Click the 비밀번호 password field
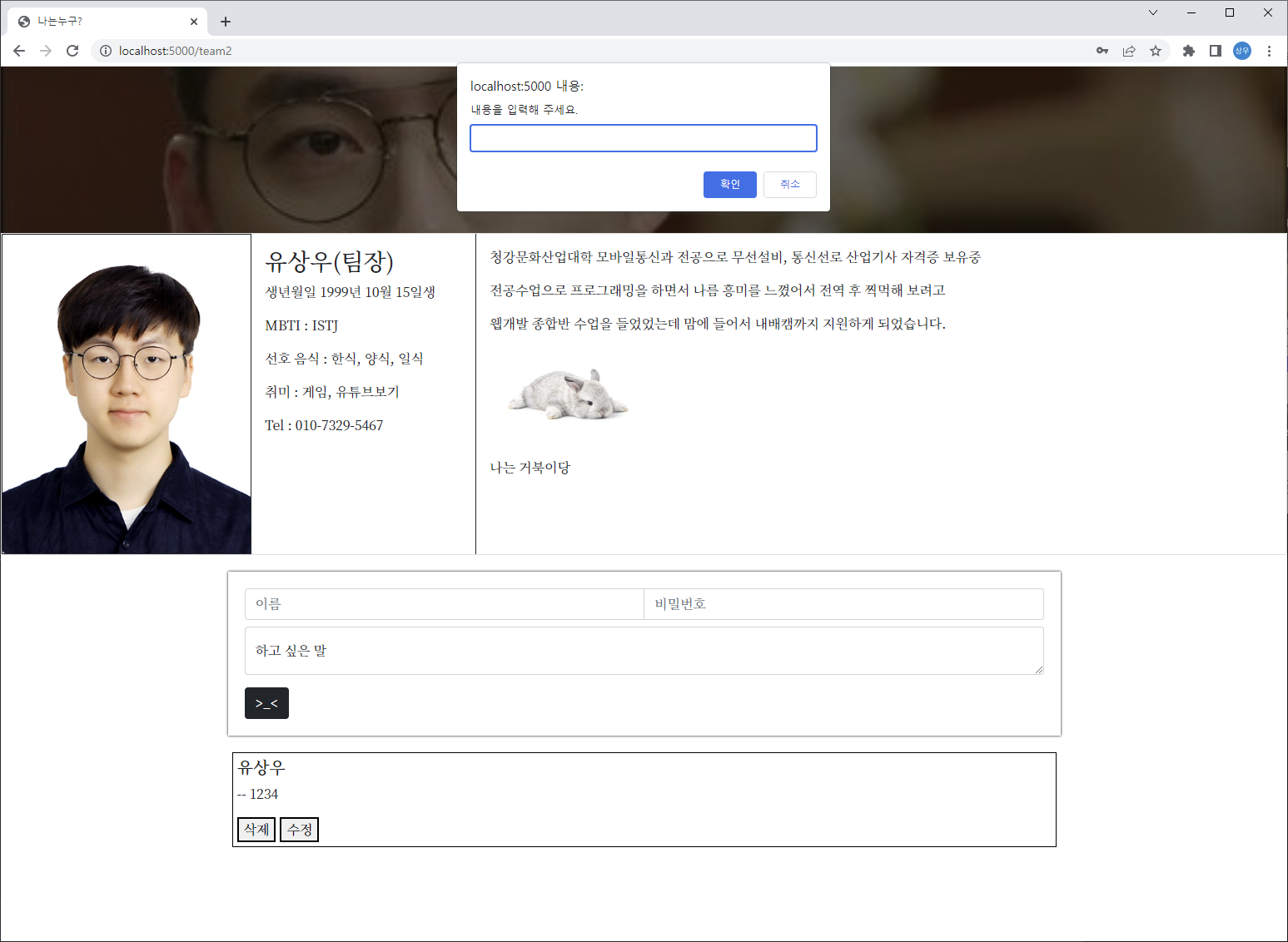This screenshot has height=942, width=1288. pyautogui.click(x=843, y=604)
